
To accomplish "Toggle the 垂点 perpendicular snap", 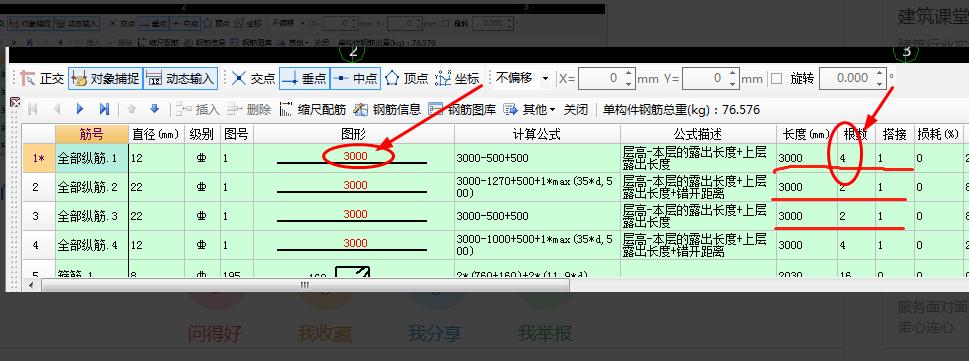I will click(304, 79).
